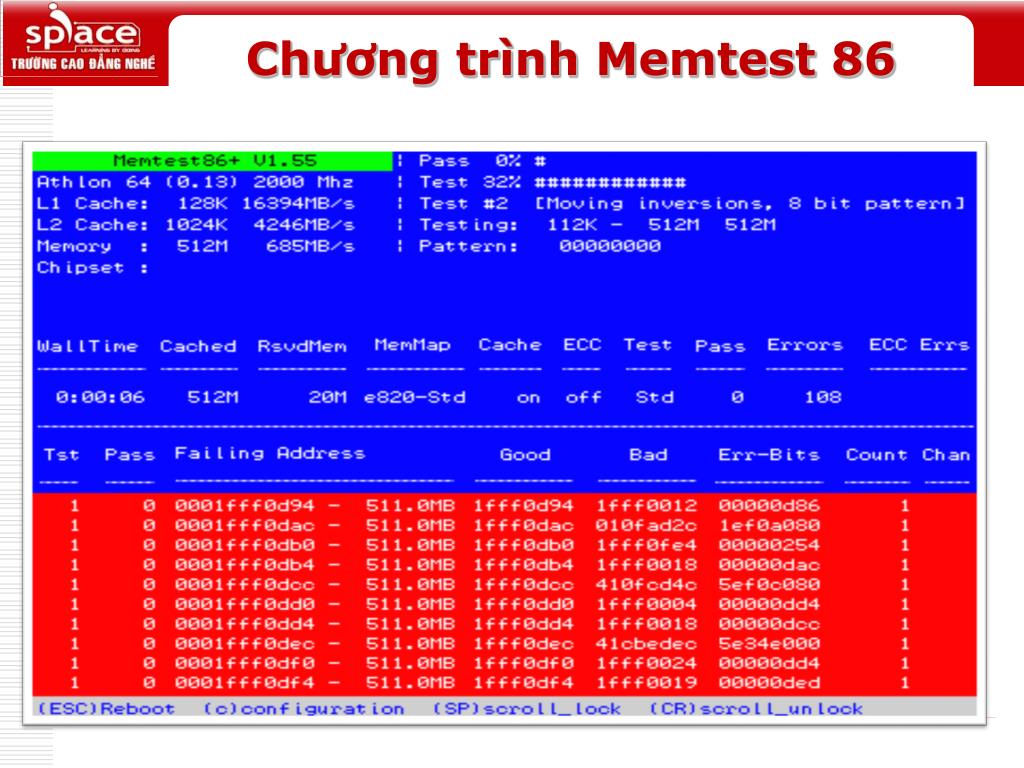Viewport: 1024px width, 768px height.
Task: Click the green Memtest86+ V1.55 header
Action: pyautogui.click(x=212, y=161)
